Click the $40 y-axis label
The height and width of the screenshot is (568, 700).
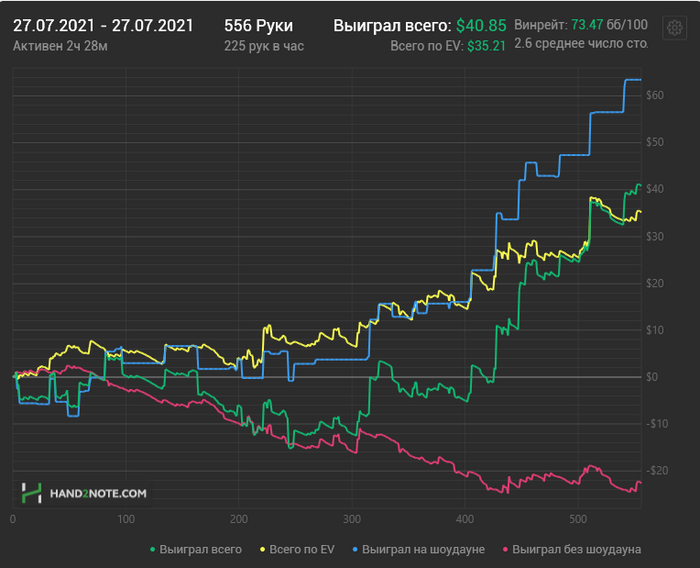coord(655,189)
